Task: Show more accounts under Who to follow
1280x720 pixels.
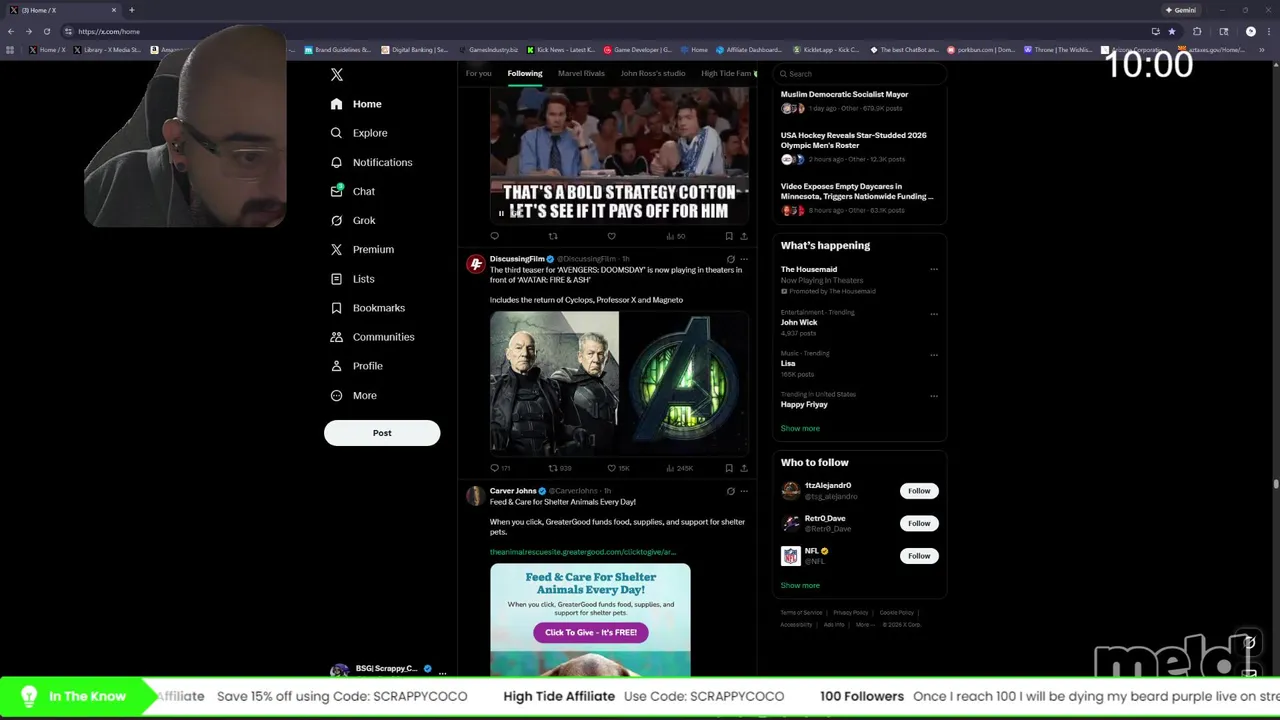Action: 800,585
